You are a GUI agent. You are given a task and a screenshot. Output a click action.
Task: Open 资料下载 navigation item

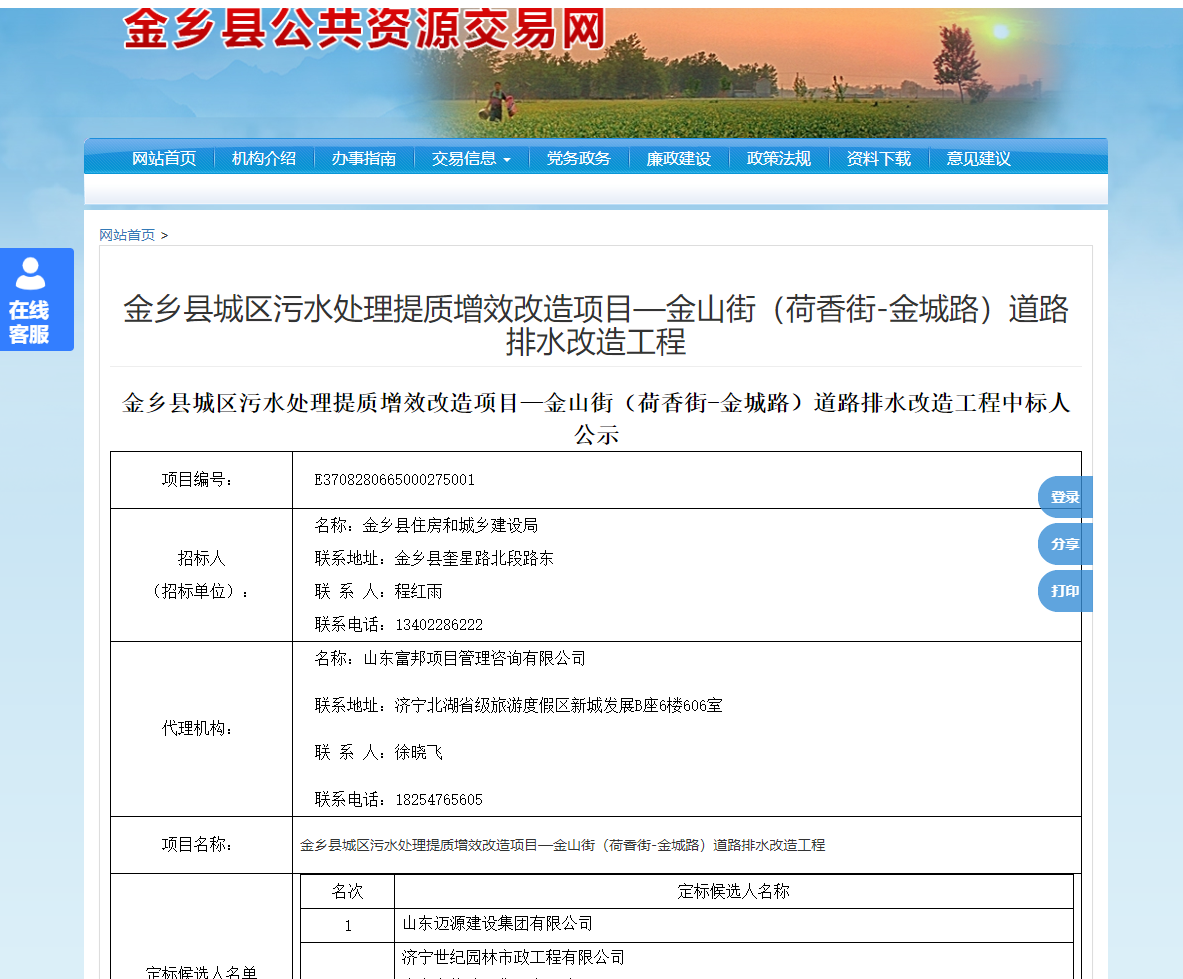tap(879, 158)
